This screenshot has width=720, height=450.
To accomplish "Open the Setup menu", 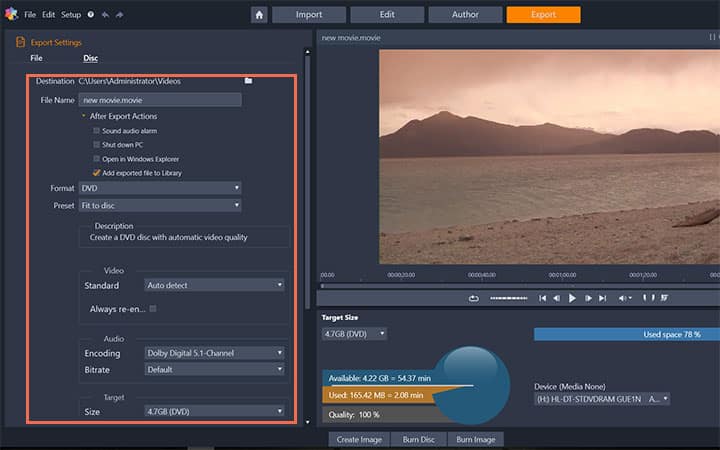I will pyautogui.click(x=71, y=15).
